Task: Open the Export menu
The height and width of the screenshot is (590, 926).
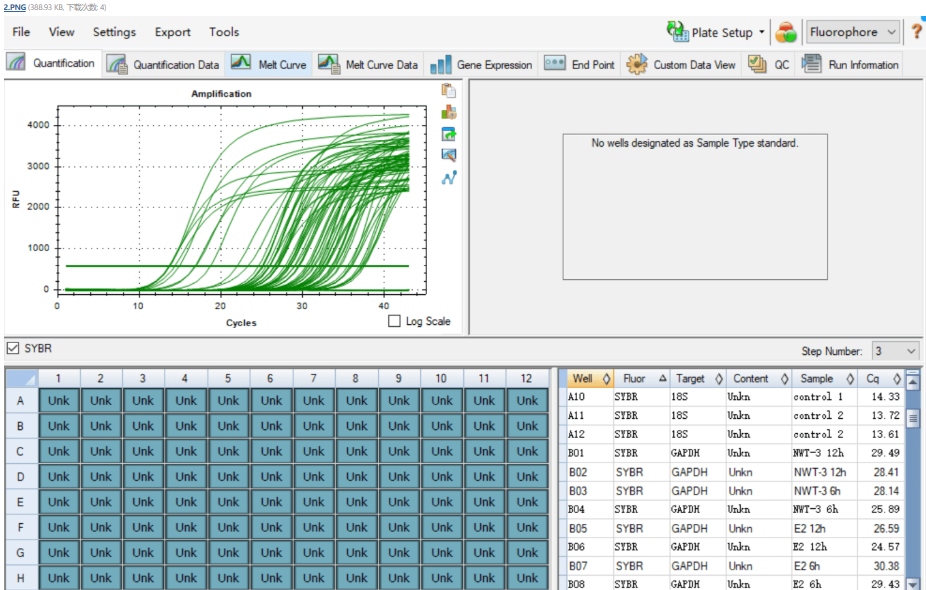Action: (172, 32)
